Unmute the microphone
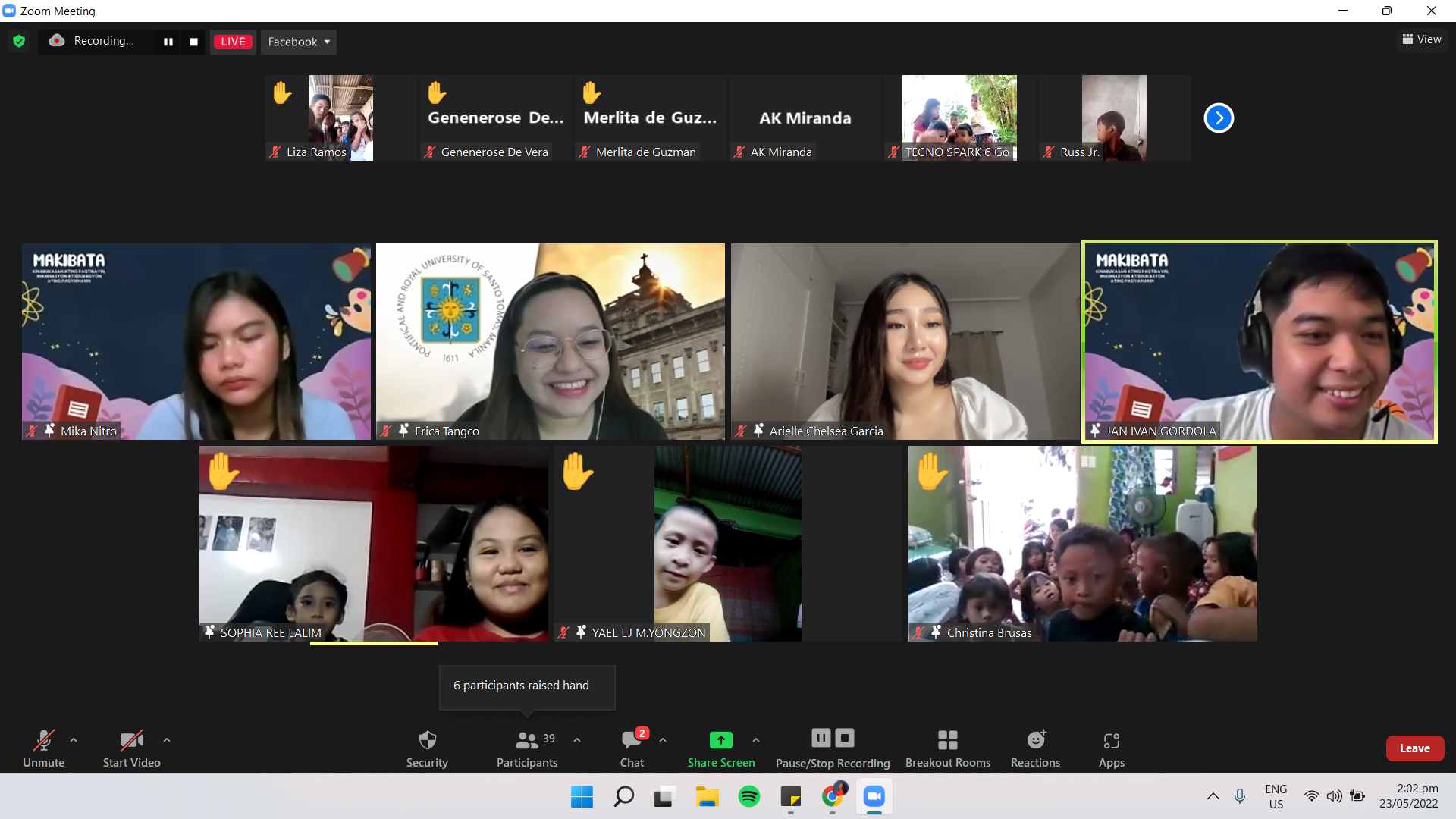This screenshot has height=819, width=1456. coord(43,748)
